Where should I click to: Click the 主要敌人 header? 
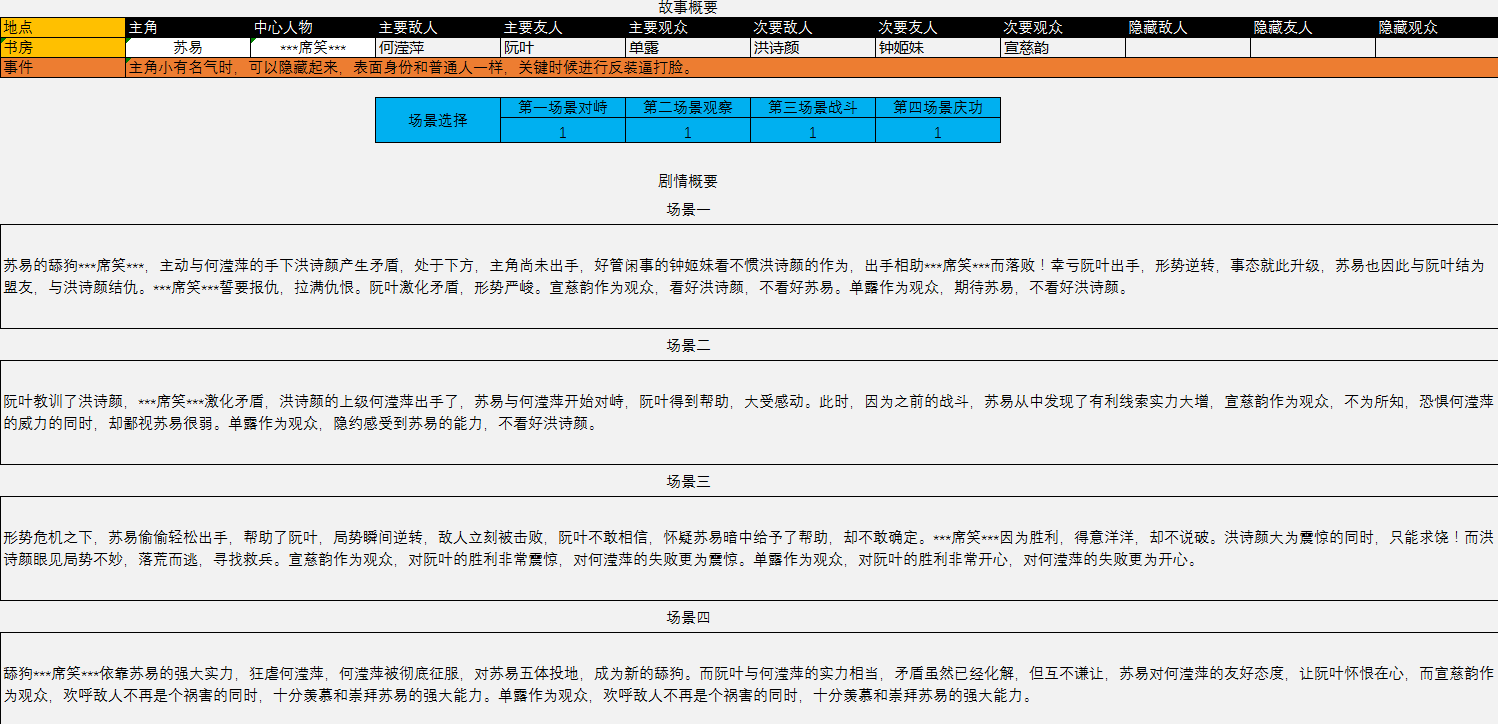[438, 28]
